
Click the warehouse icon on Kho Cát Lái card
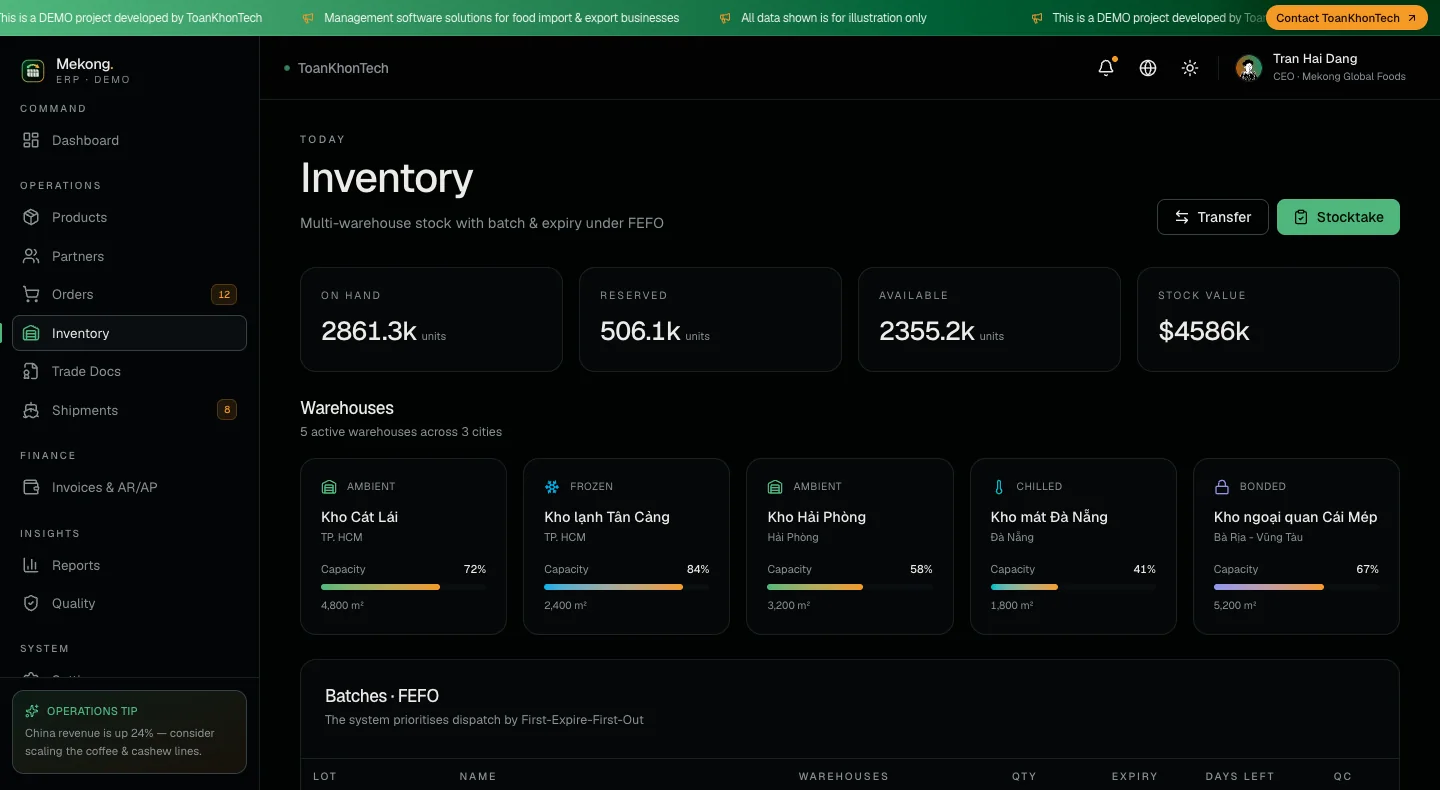(x=329, y=487)
